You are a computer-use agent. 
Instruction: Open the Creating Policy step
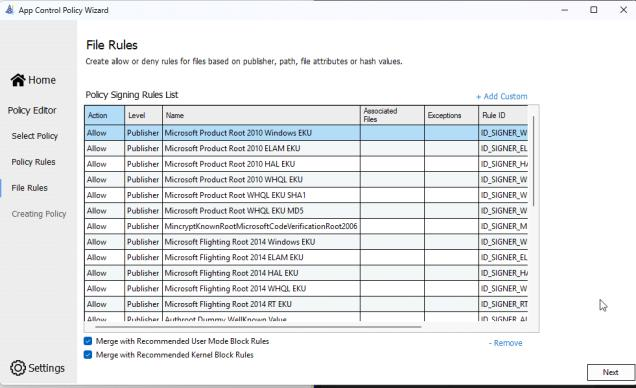click(x=39, y=214)
